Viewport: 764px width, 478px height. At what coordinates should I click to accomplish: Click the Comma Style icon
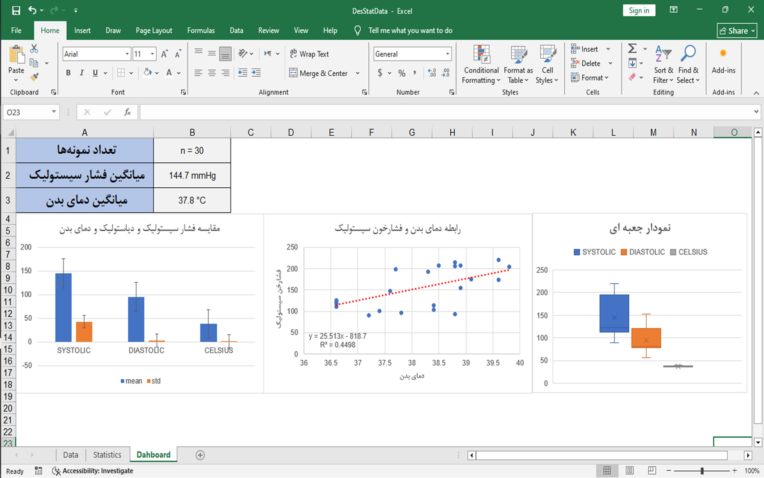(x=415, y=73)
